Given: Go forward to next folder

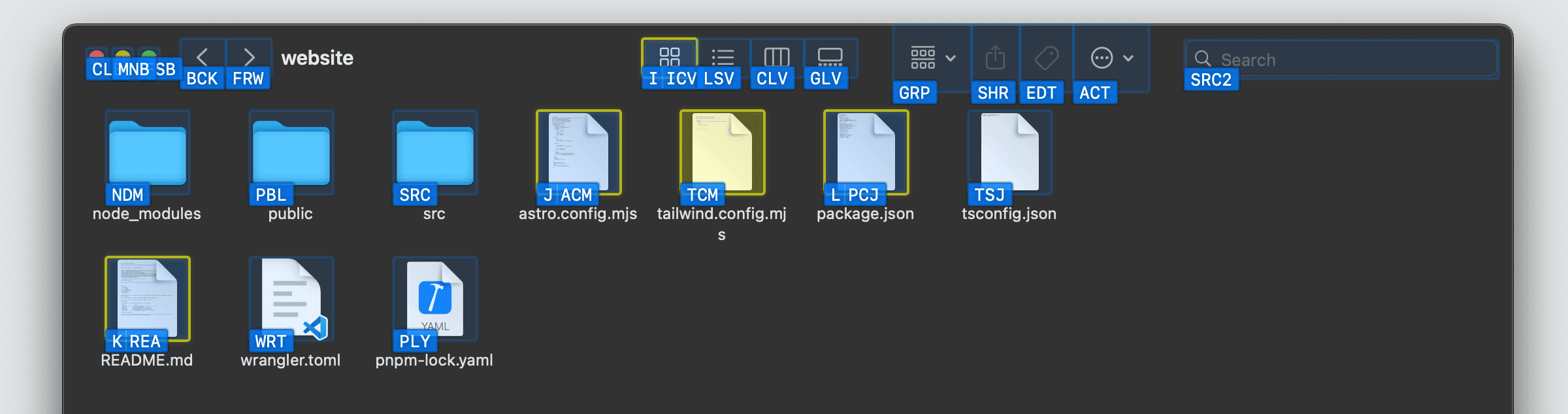Looking at the screenshot, I should tap(249, 56).
